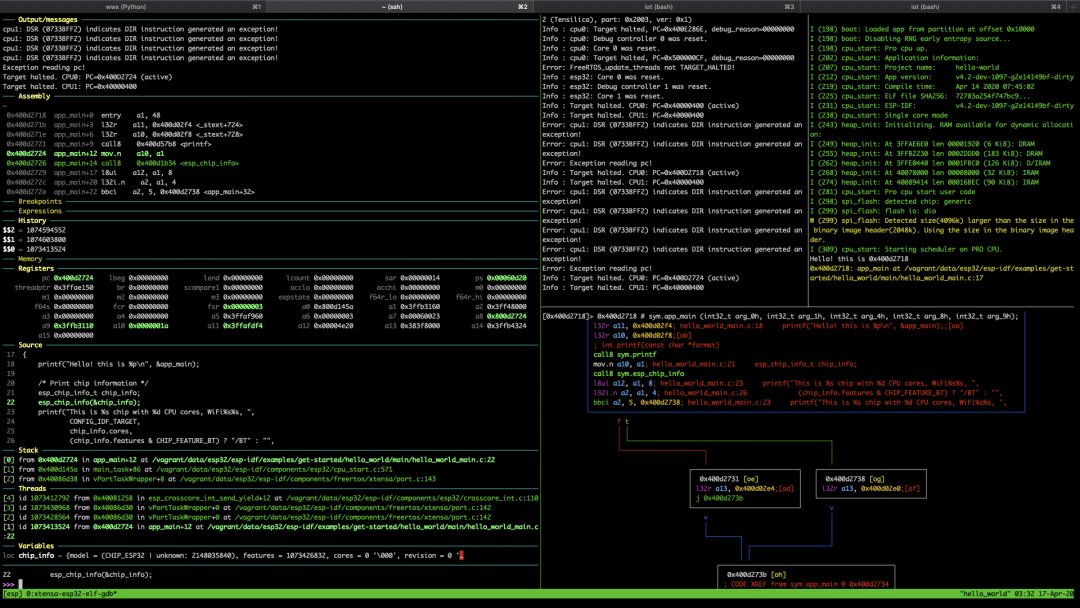Open the last iot (bash) tab

coord(925,7)
